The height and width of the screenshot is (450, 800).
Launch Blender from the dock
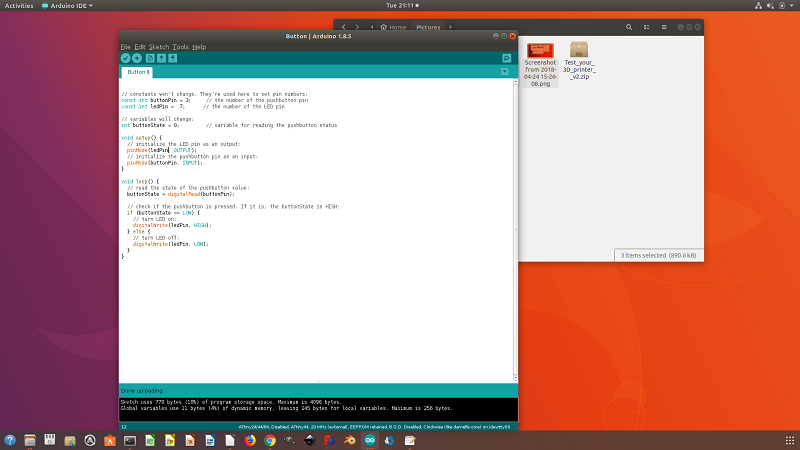(349, 440)
